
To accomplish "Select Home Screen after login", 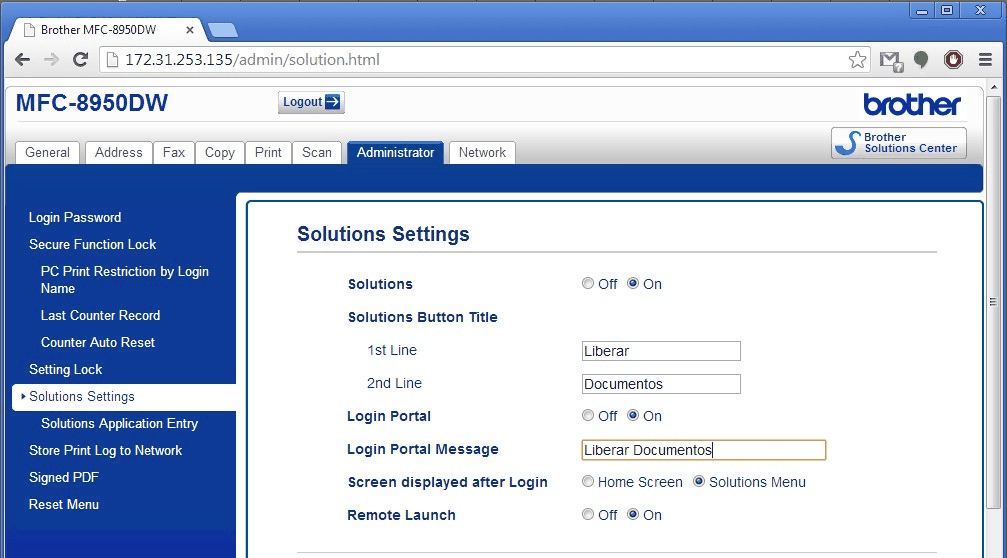I will [x=588, y=482].
